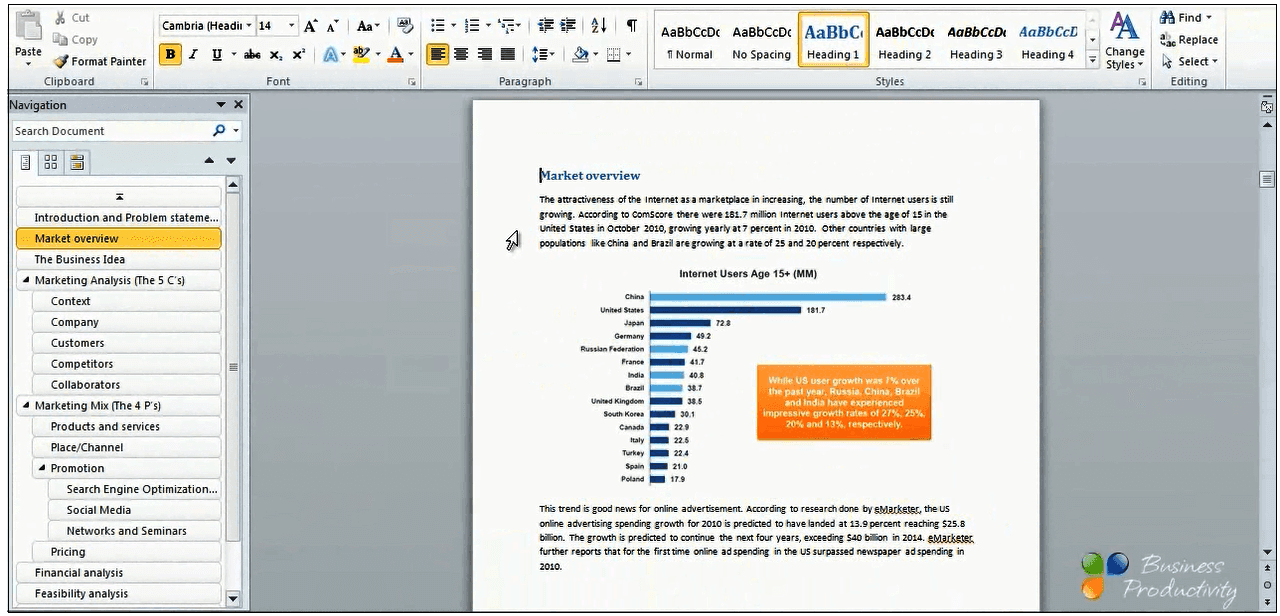Toggle Italic formatting
1280x616 pixels.
pyautogui.click(x=192, y=54)
